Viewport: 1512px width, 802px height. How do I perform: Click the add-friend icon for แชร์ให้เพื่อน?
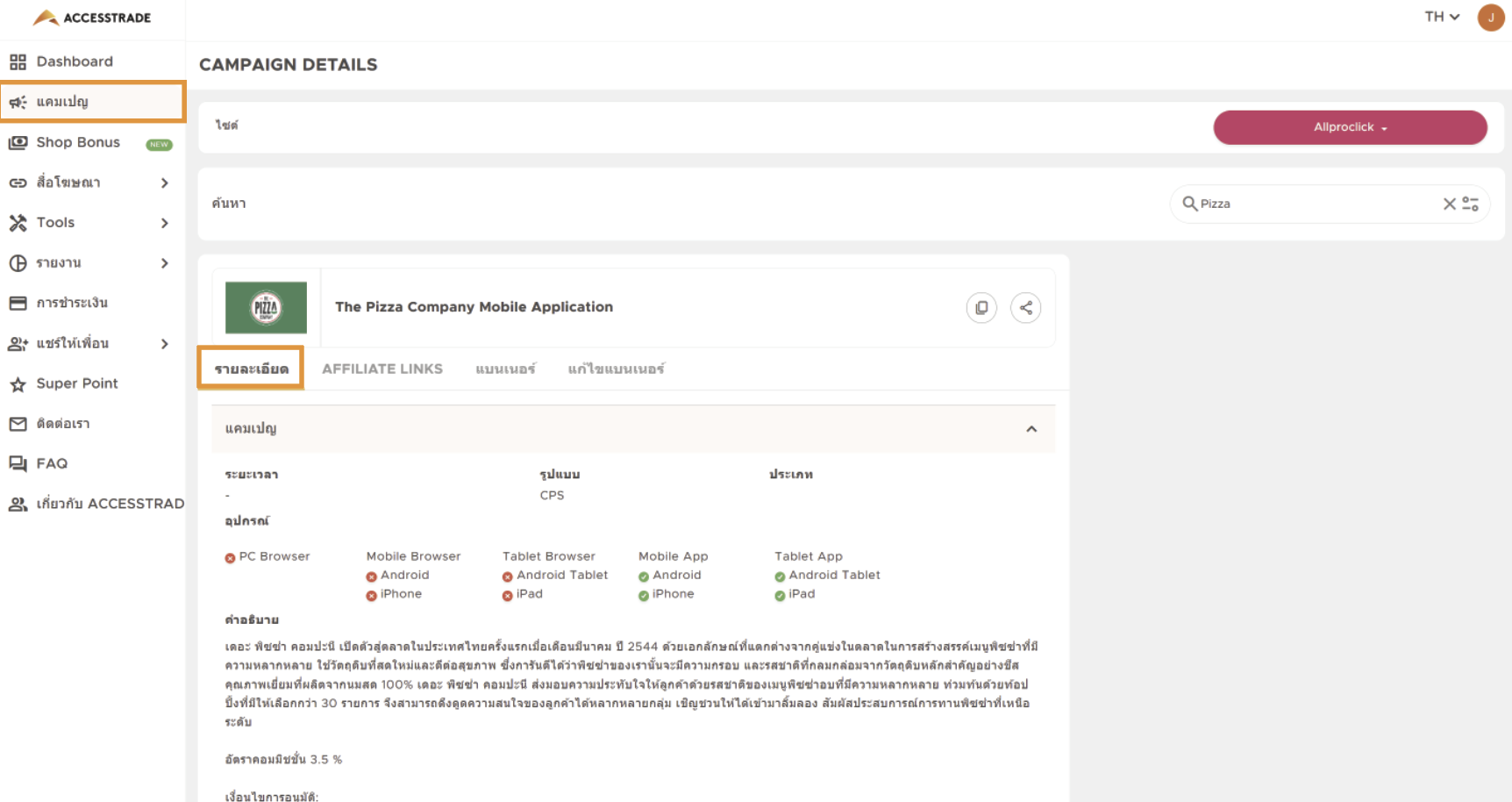(x=18, y=344)
